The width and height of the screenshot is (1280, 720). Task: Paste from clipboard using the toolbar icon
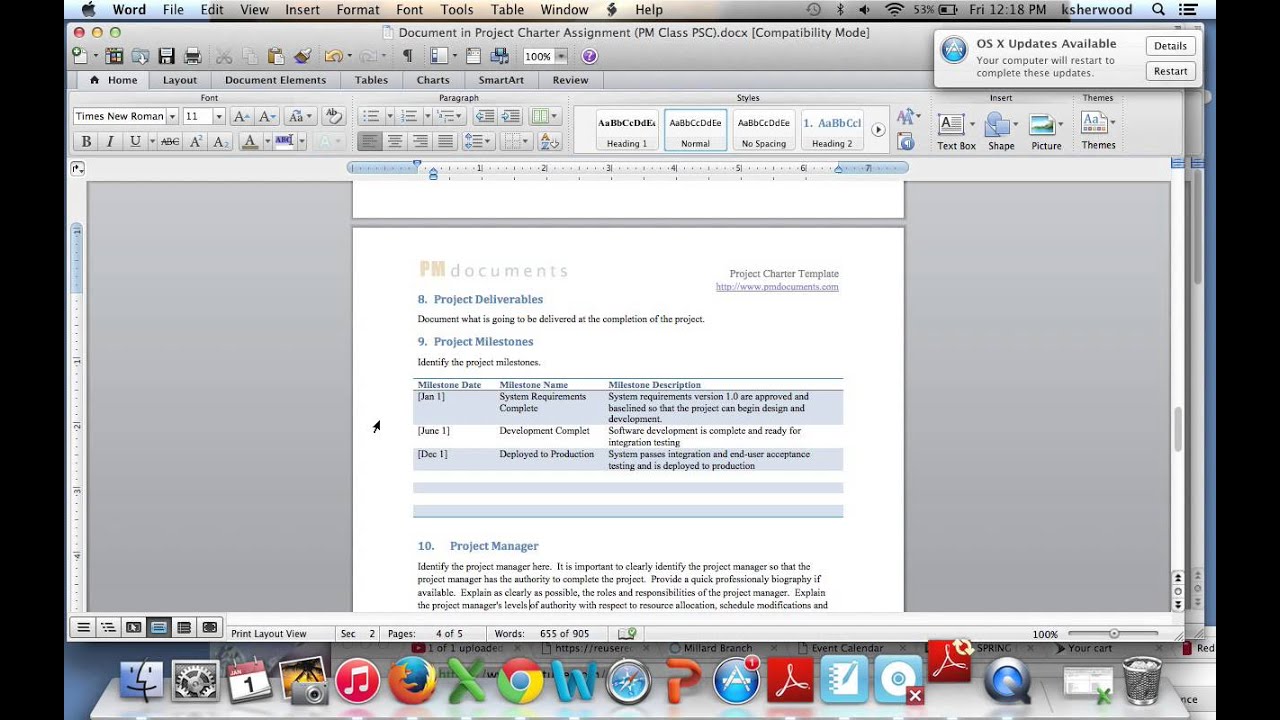pos(275,56)
